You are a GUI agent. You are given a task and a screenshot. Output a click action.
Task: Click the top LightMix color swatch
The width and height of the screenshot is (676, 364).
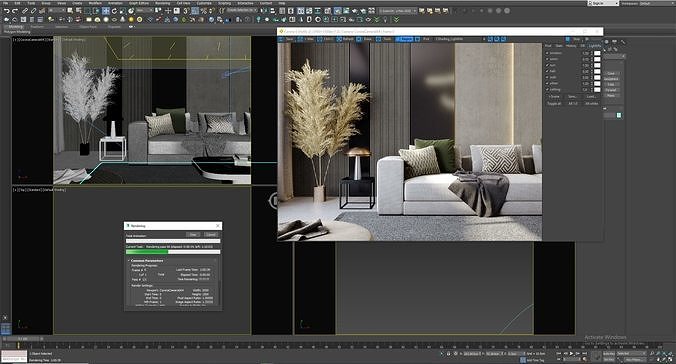(597, 53)
